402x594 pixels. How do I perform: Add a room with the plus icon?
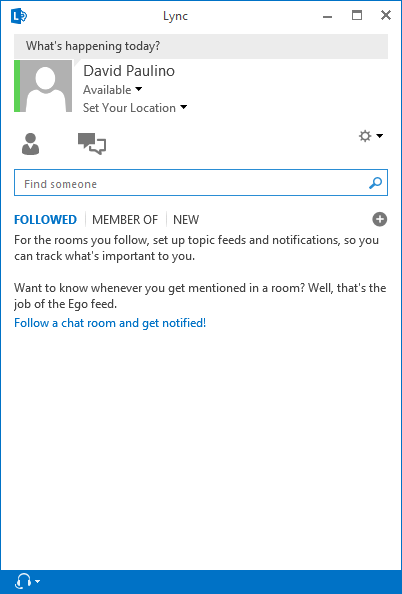pyautogui.click(x=380, y=219)
